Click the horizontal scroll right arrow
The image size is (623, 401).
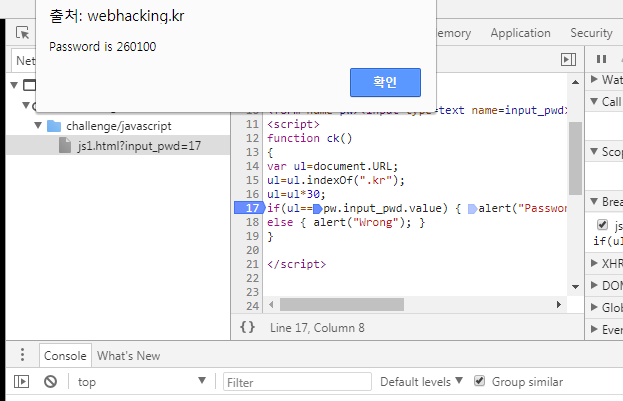pyautogui.click(x=559, y=305)
